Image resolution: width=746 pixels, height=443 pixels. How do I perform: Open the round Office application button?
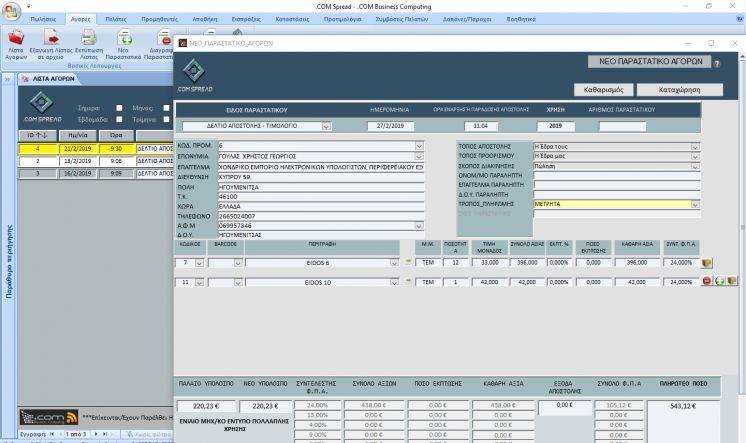(x=11, y=10)
